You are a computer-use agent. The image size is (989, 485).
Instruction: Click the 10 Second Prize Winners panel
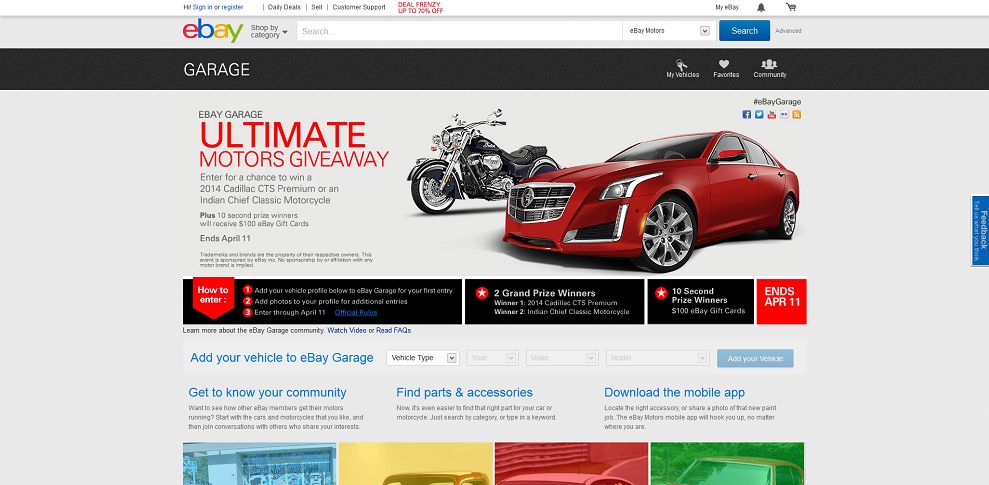(x=701, y=301)
